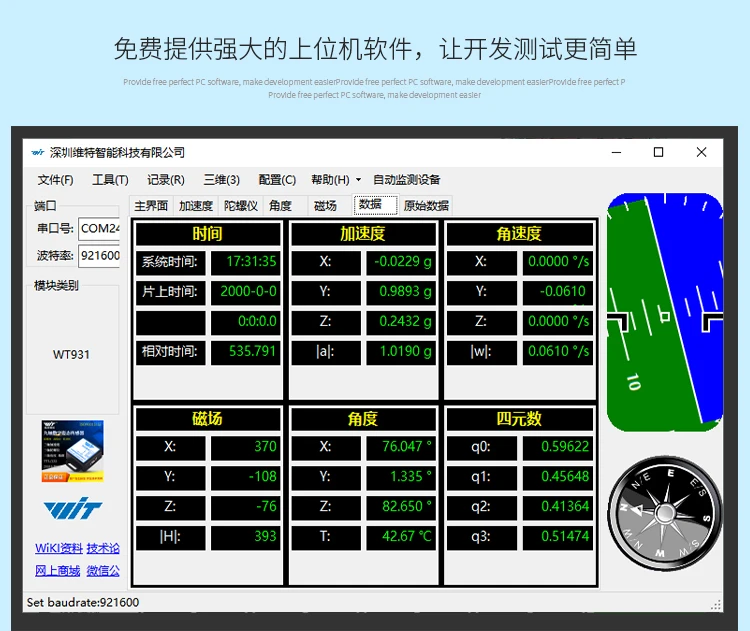Click relative time value 535.791
The image size is (750, 631).
(246, 352)
